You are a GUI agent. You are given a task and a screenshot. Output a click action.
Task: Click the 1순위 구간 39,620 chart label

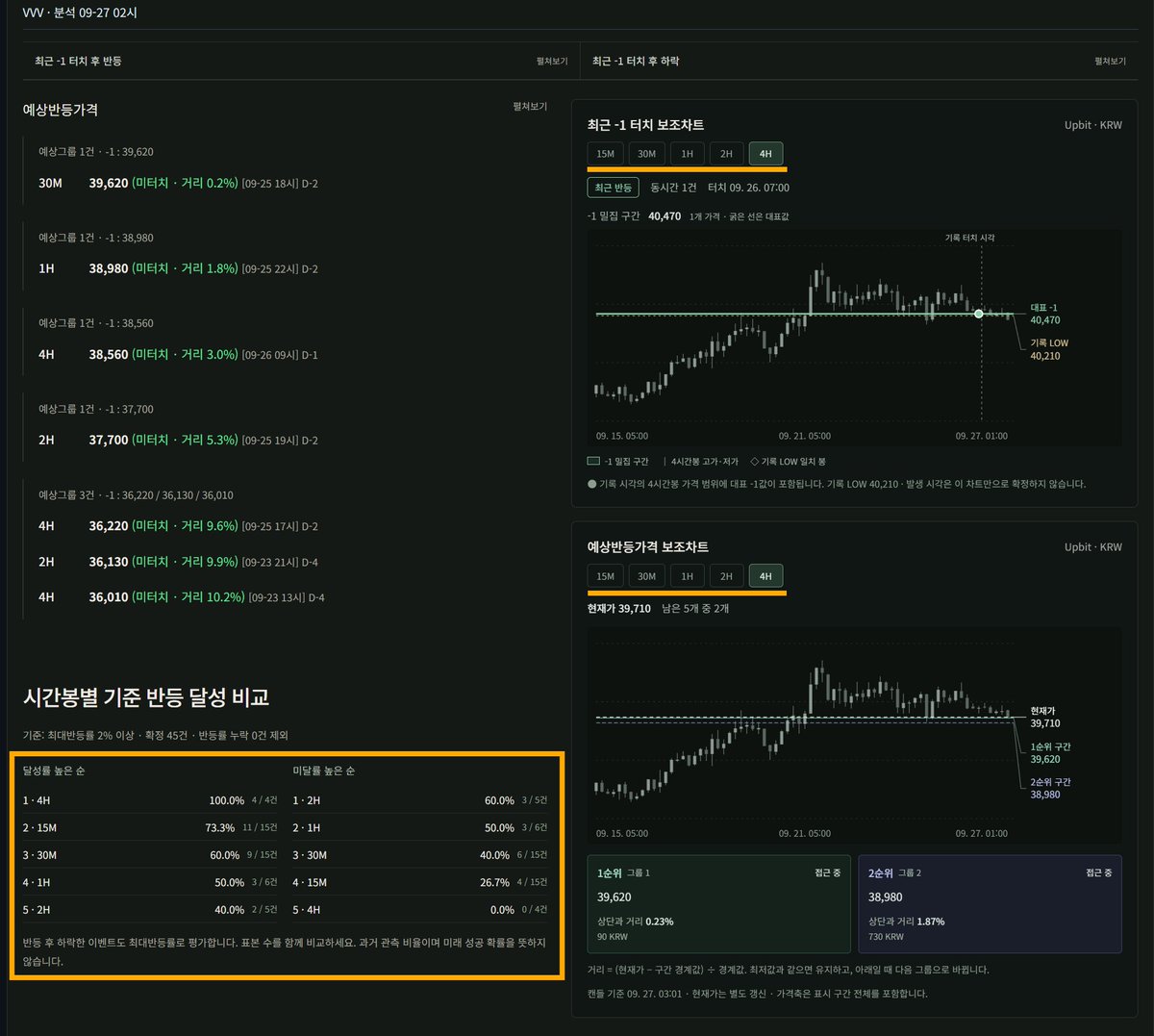point(1050,753)
